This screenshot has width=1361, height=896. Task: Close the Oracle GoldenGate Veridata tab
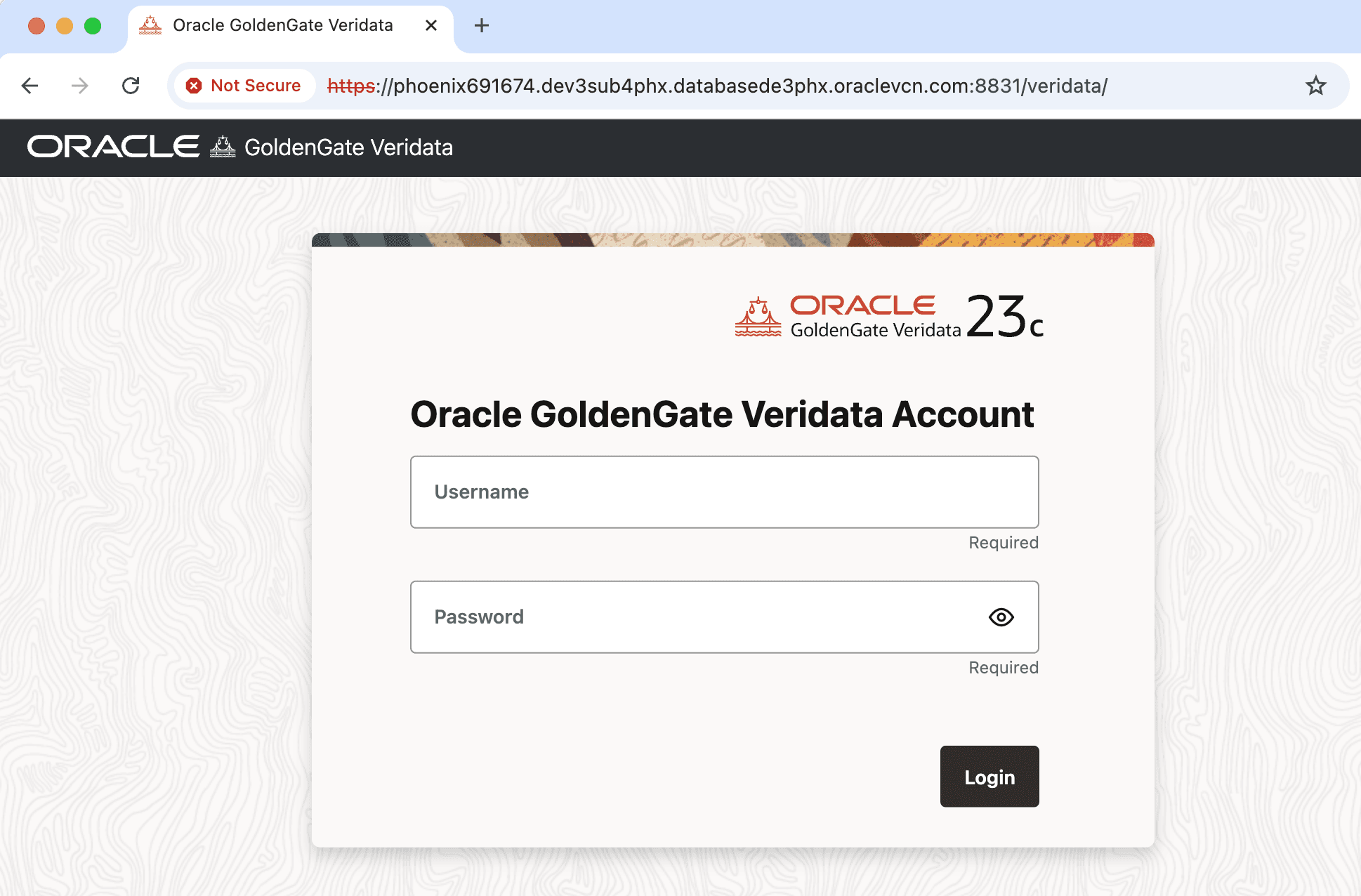(431, 26)
